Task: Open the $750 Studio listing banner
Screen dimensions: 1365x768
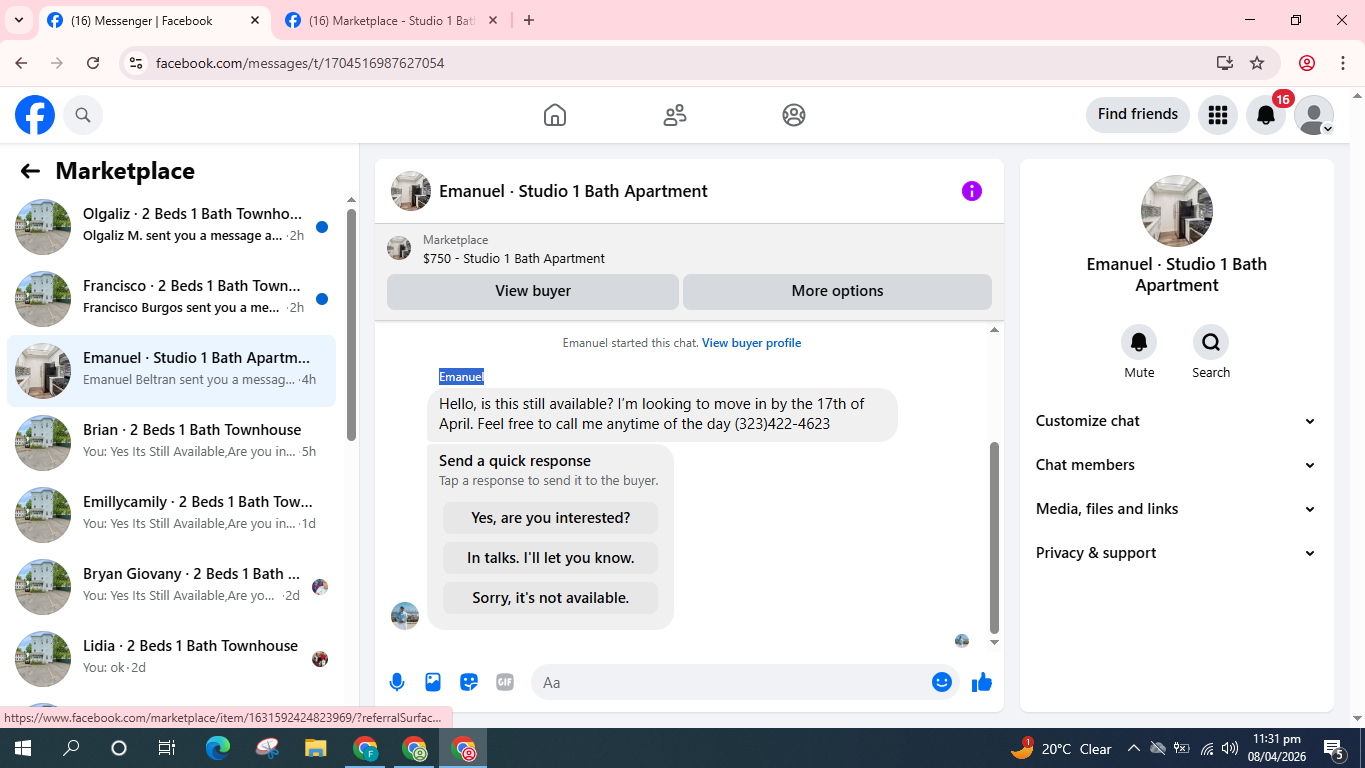Action: 689,249
